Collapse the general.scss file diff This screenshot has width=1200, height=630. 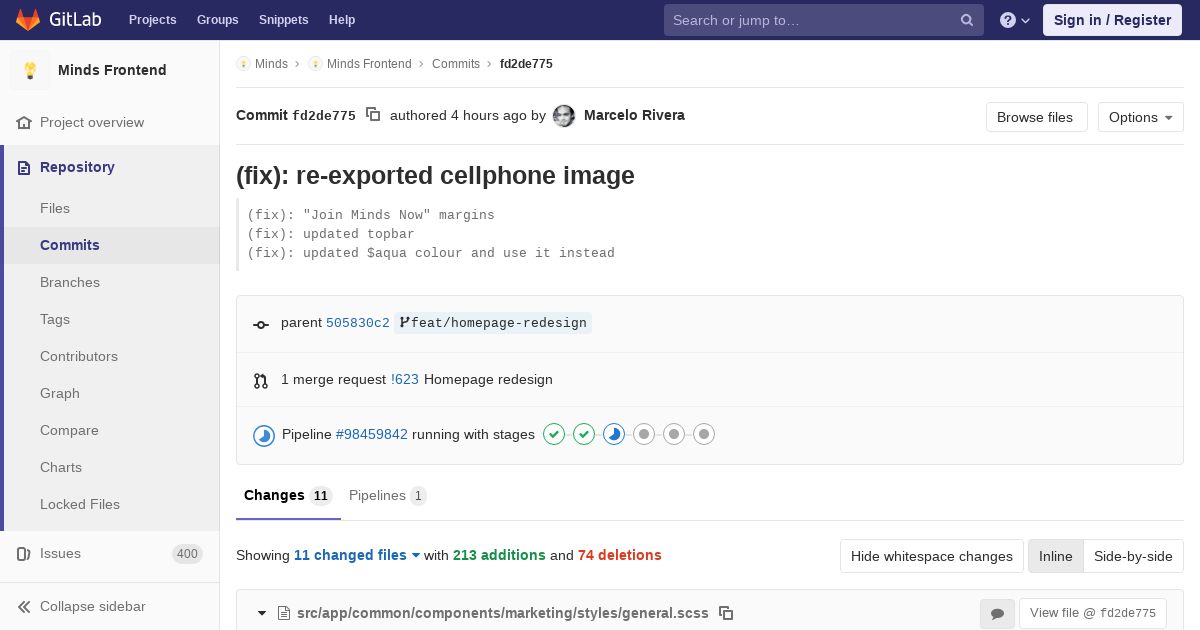(262, 613)
